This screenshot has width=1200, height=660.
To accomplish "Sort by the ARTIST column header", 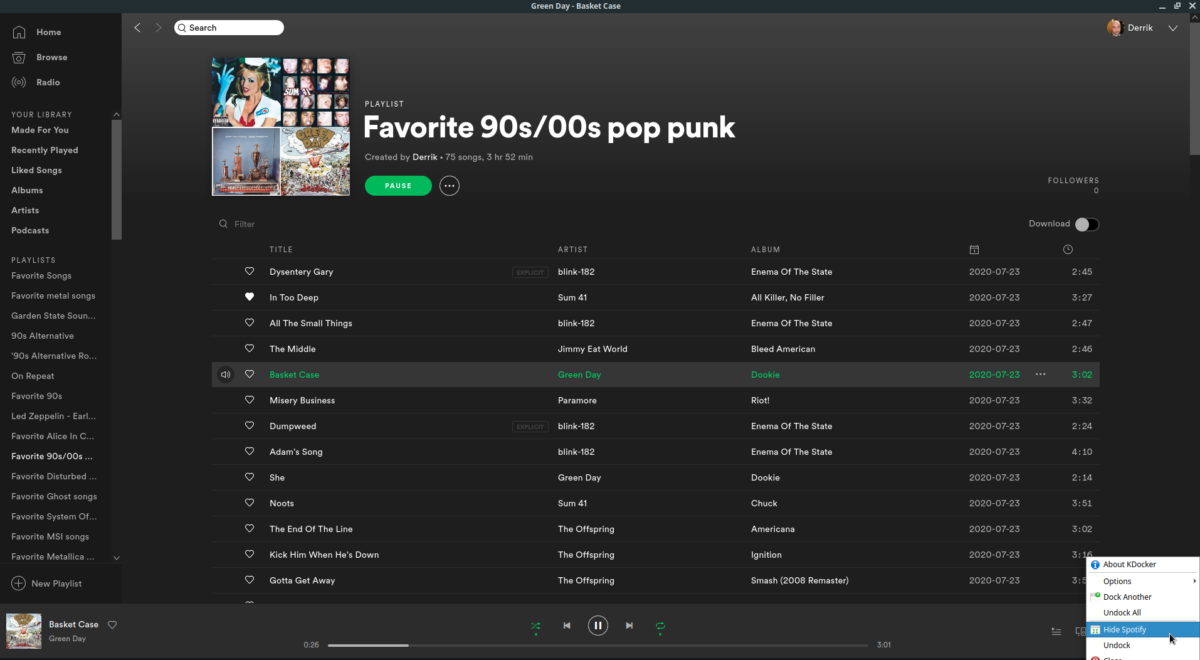I will [573, 250].
